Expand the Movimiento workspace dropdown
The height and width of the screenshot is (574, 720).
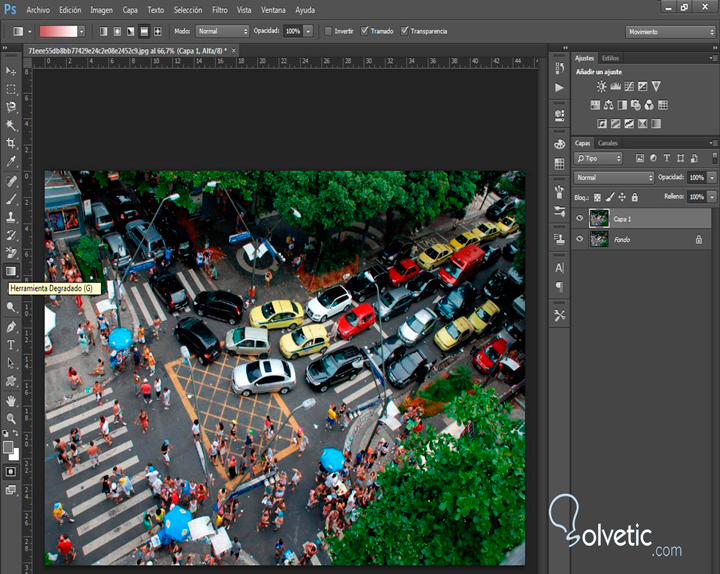coord(668,32)
